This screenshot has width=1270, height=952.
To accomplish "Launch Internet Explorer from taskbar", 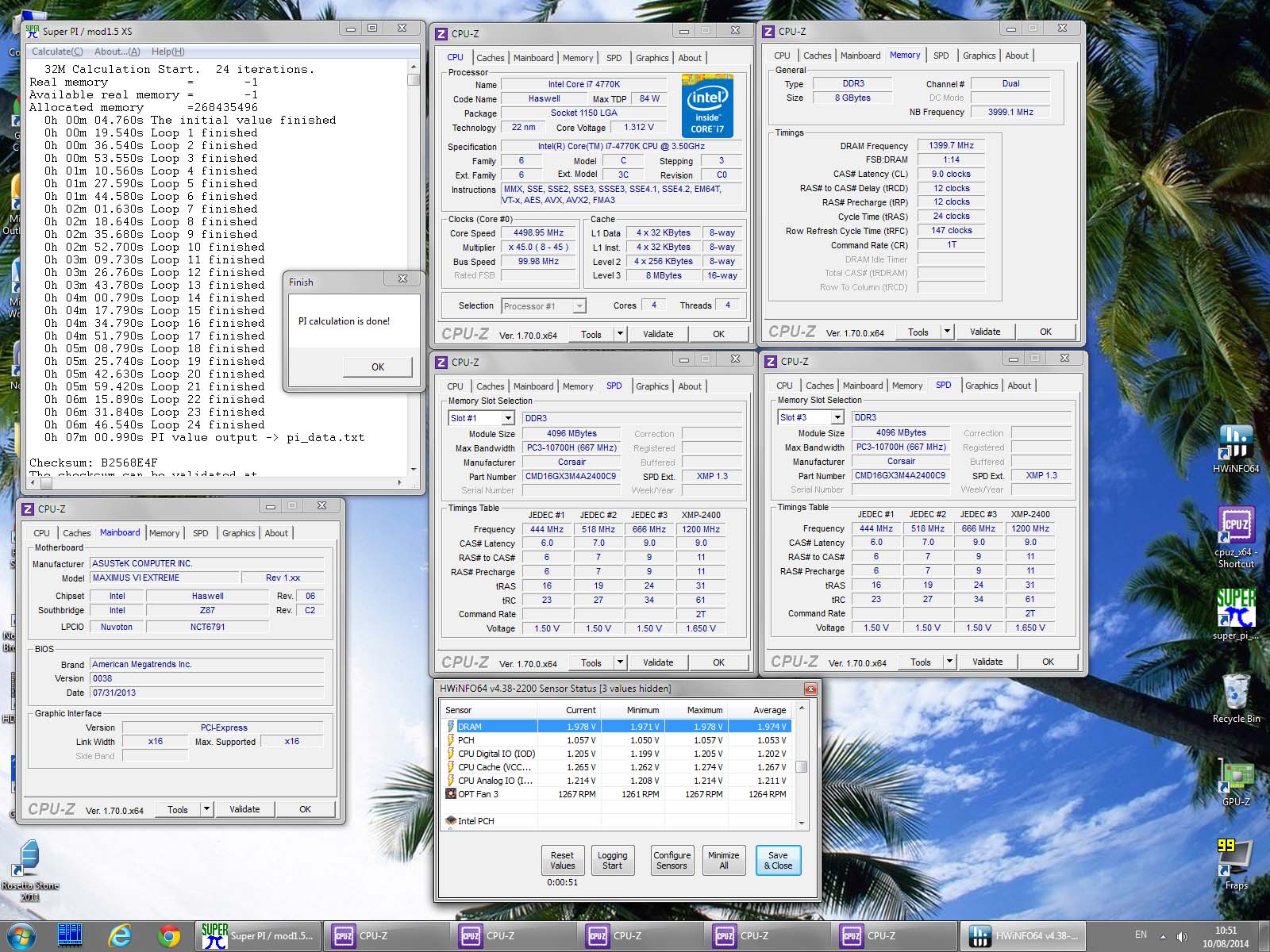I will pyautogui.click(x=120, y=936).
